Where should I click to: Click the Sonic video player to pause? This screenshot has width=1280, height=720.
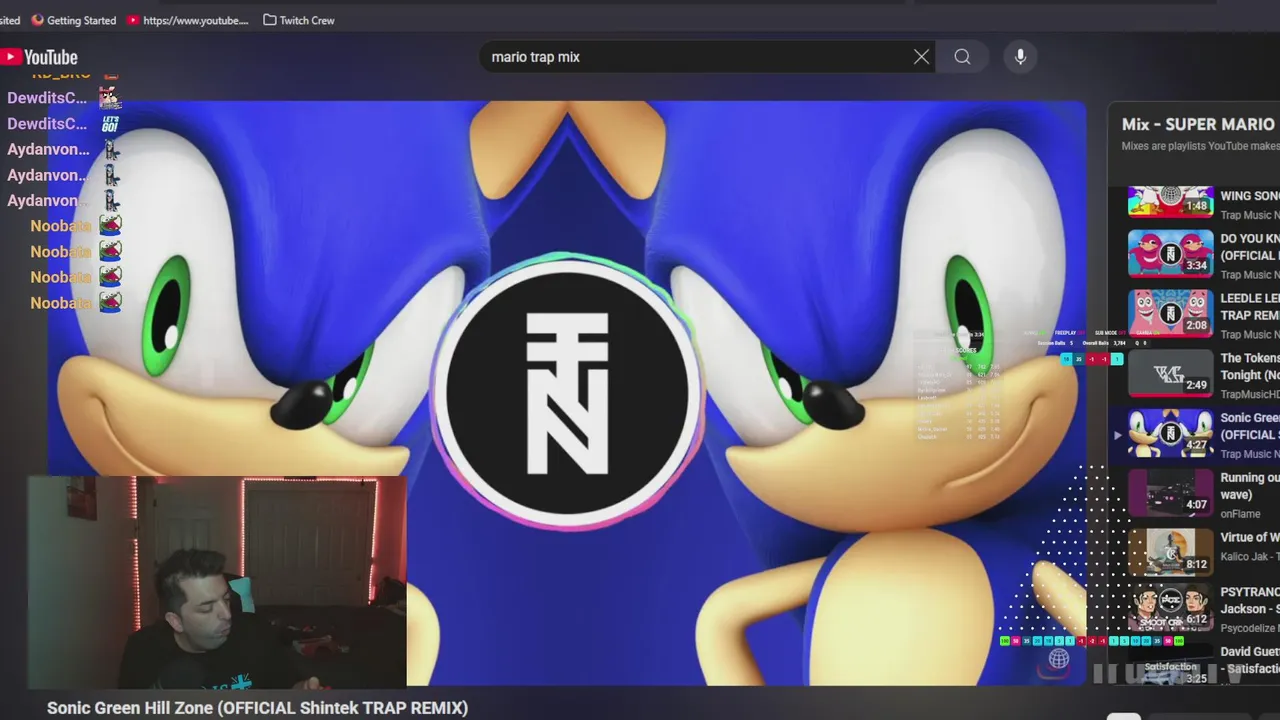[x=566, y=392]
